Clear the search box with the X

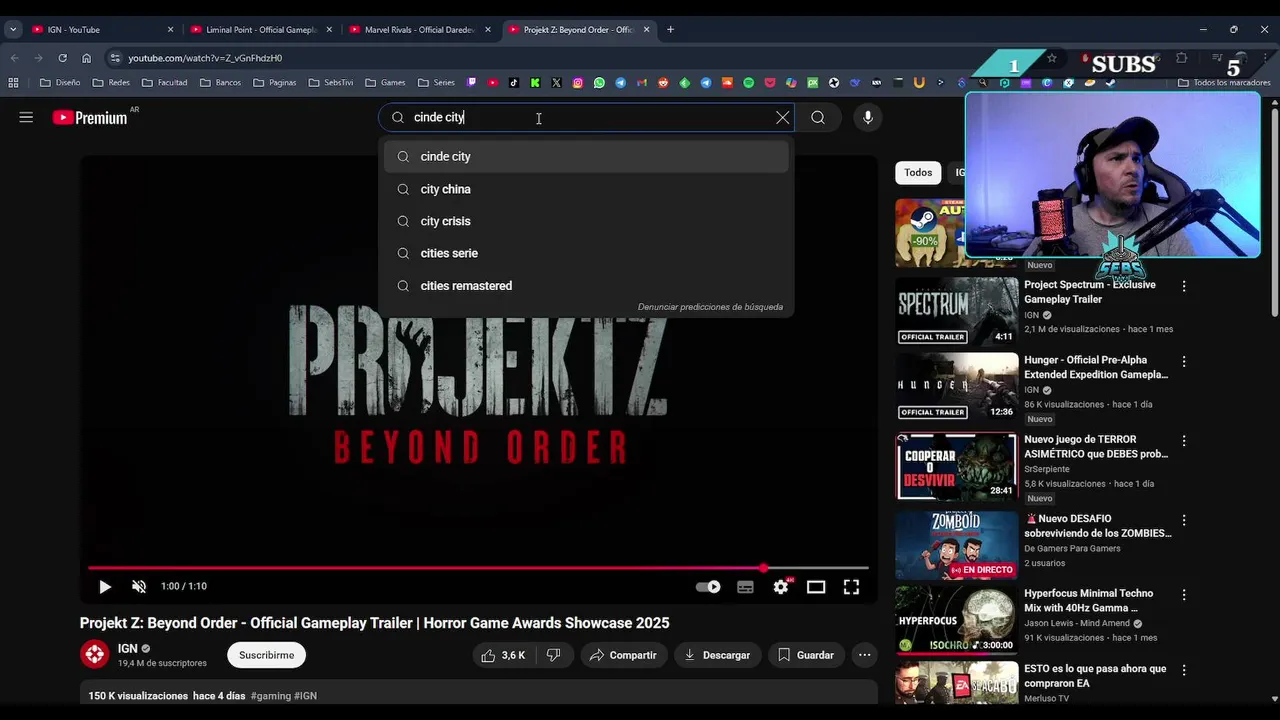coord(782,117)
